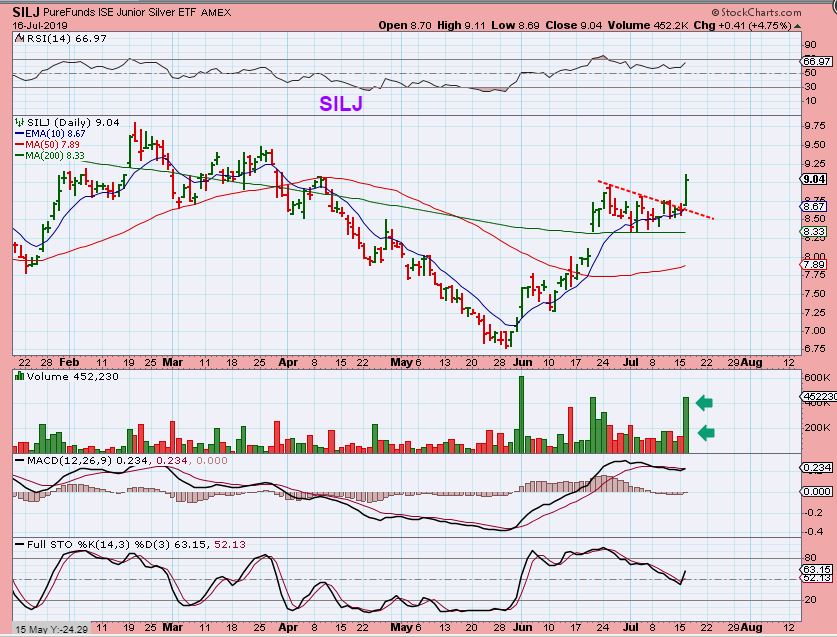The image size is (837, 637).
Task: Click the 'Open 8.70' value
Action: point(405,25)
